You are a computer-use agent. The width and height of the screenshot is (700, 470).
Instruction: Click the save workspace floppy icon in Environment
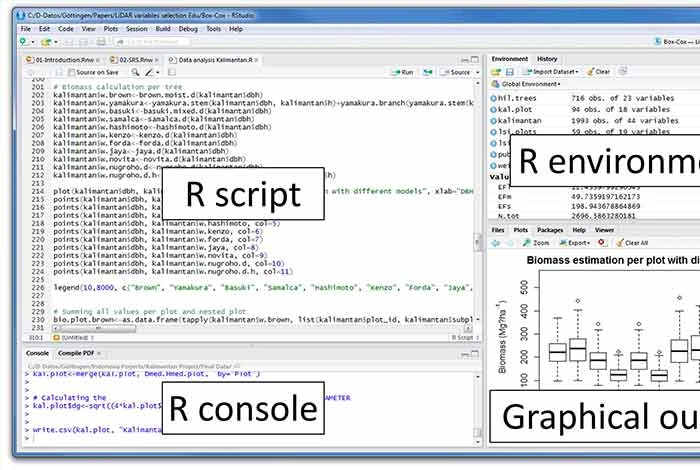pyautogui.click(x=509, y=72)
